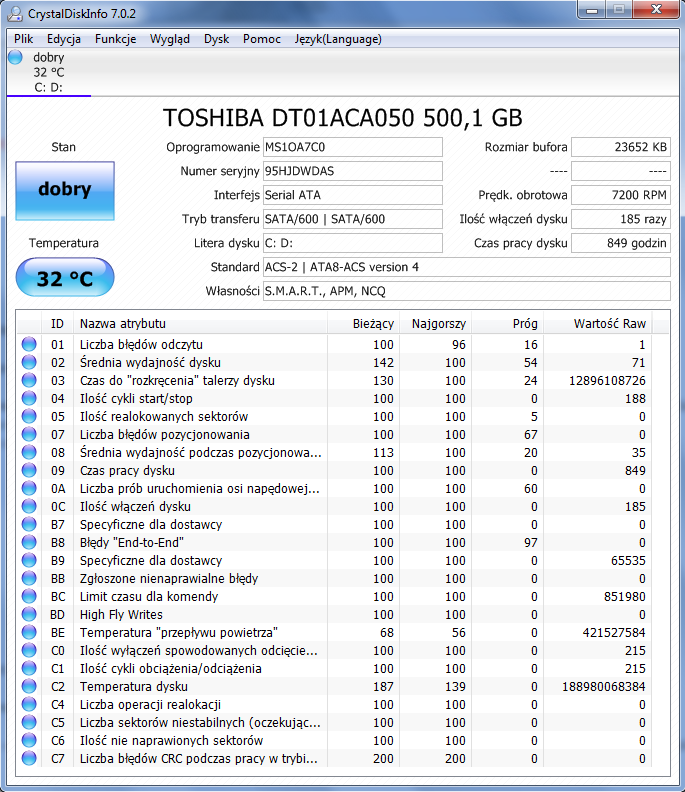
Task: Click status orb for BC Limit czasu dla komendy
Action: 29,597
